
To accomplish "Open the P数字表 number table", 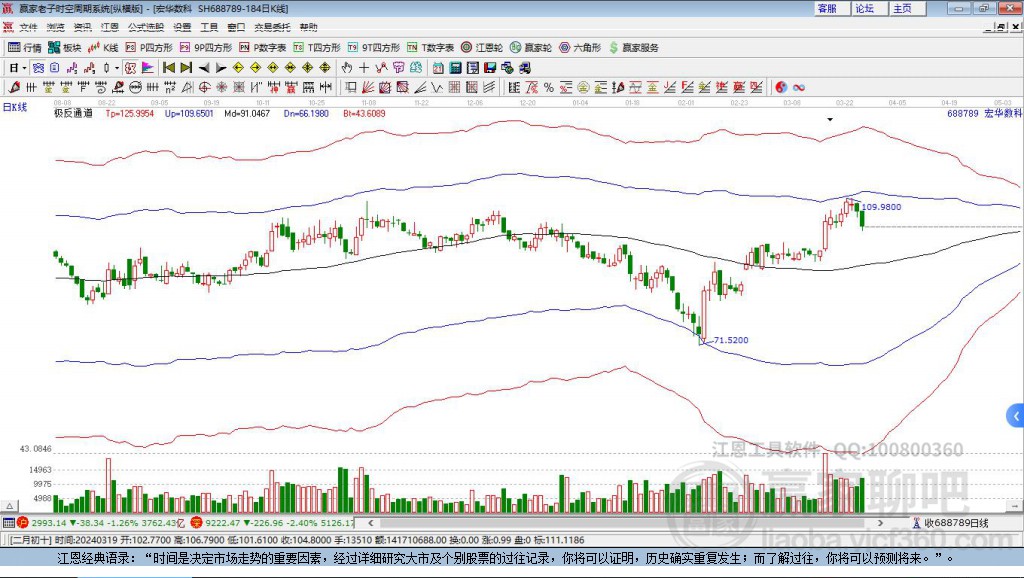I will click(x=262, y=48).
